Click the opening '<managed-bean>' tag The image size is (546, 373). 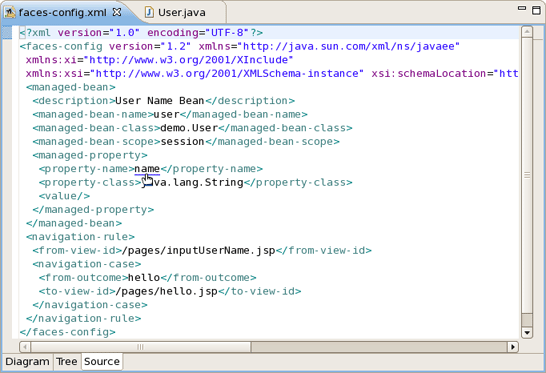[71, 87]
